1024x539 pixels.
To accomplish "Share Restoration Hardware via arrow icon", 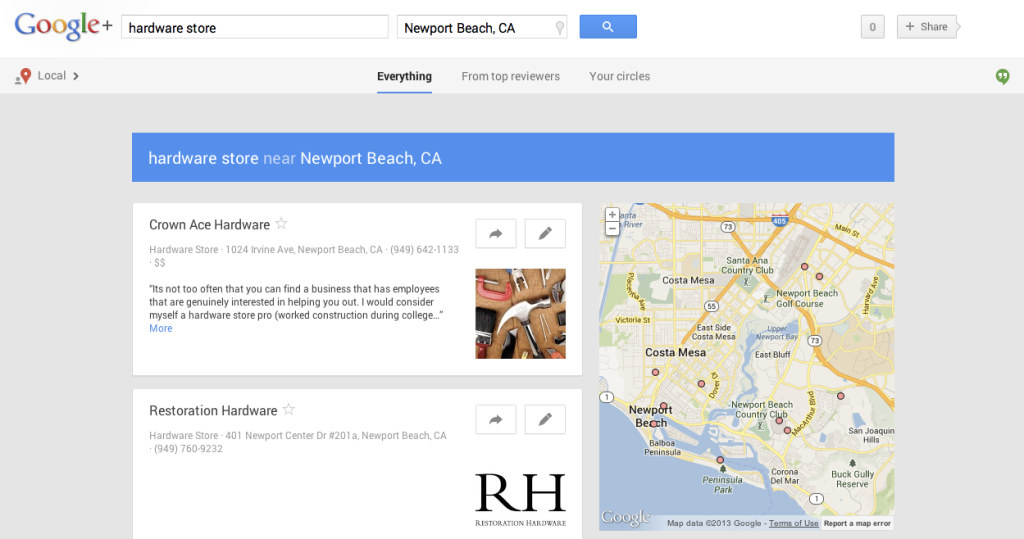I will pyautogui.click(x=496, y=419).
